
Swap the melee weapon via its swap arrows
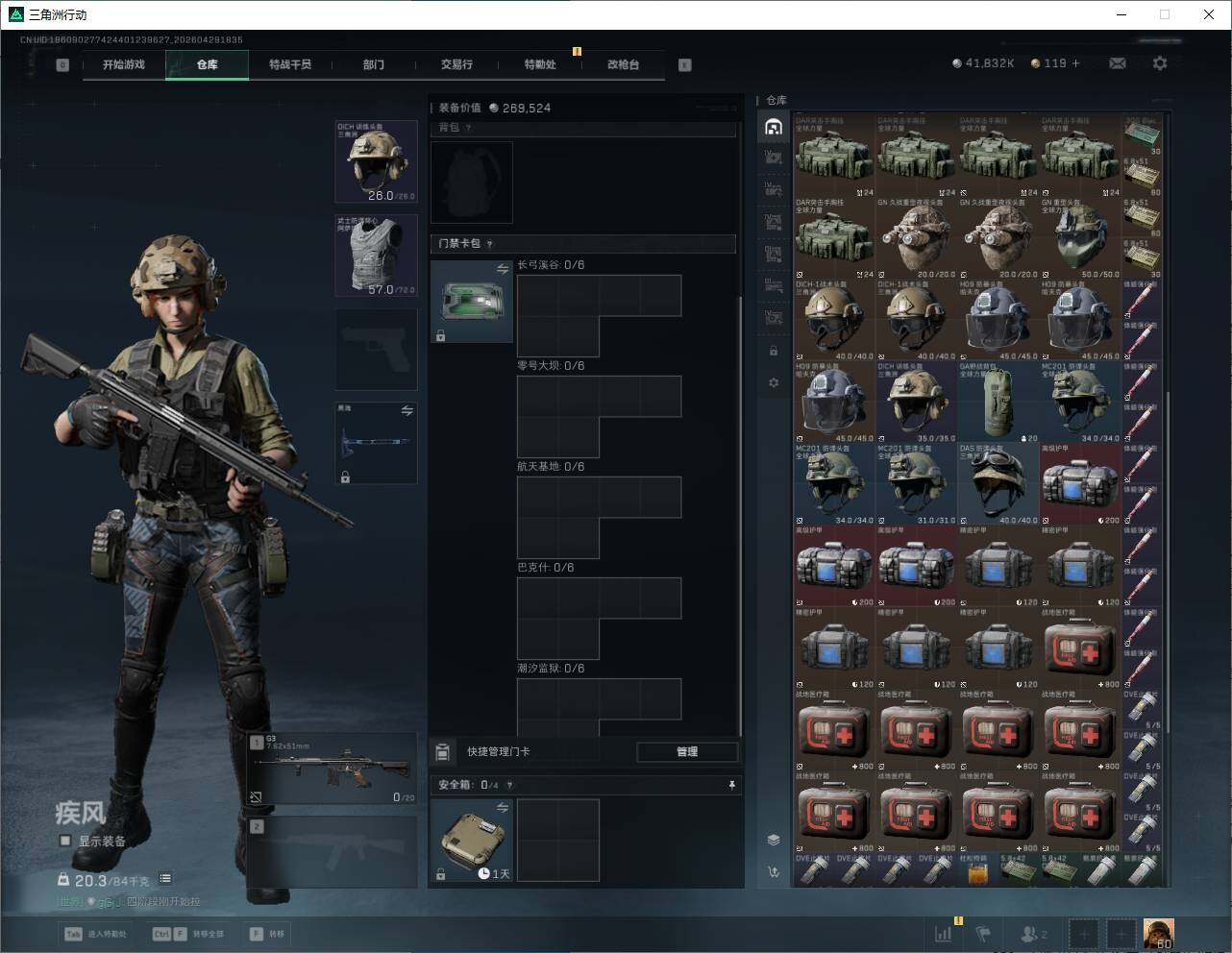click(x=407, y=410)
